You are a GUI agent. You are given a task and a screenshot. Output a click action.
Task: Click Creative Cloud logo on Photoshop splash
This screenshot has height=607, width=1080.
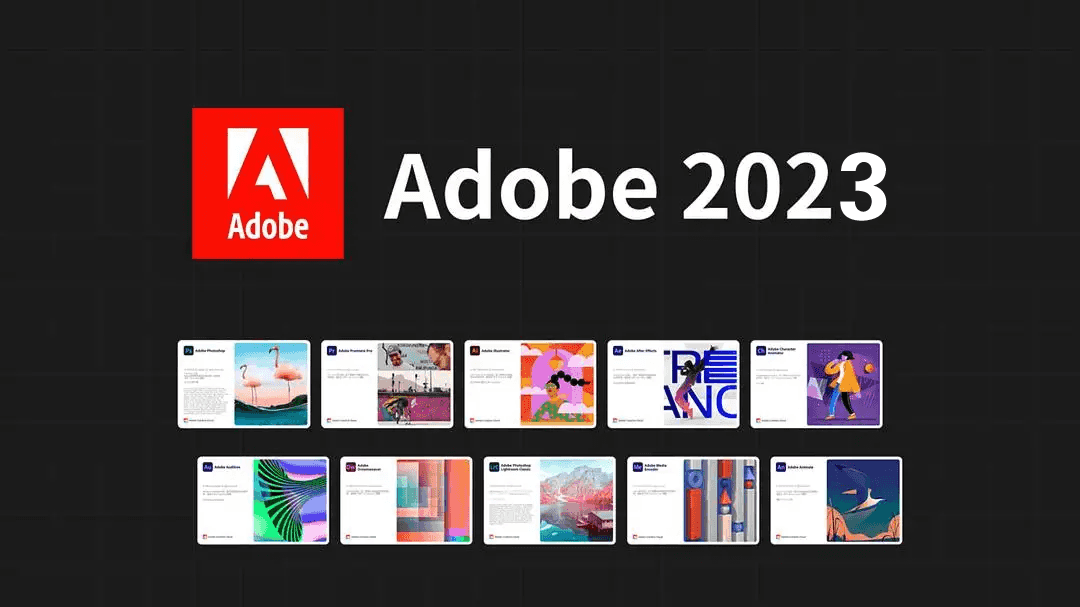pyautogui.click(x=186, y=420)
